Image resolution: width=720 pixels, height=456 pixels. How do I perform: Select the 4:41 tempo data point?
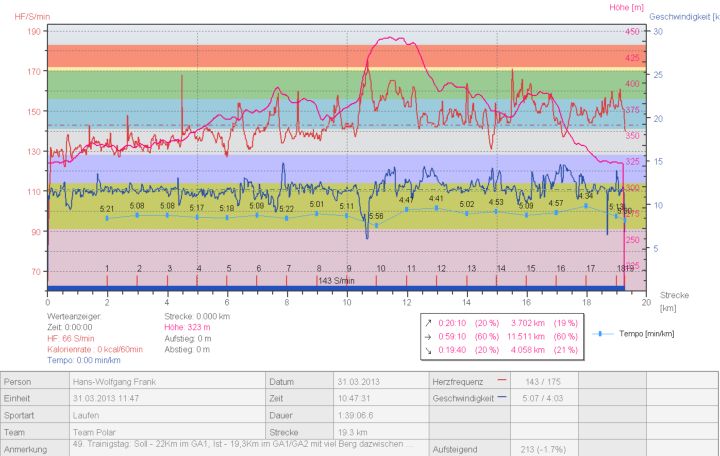point(436,208)
